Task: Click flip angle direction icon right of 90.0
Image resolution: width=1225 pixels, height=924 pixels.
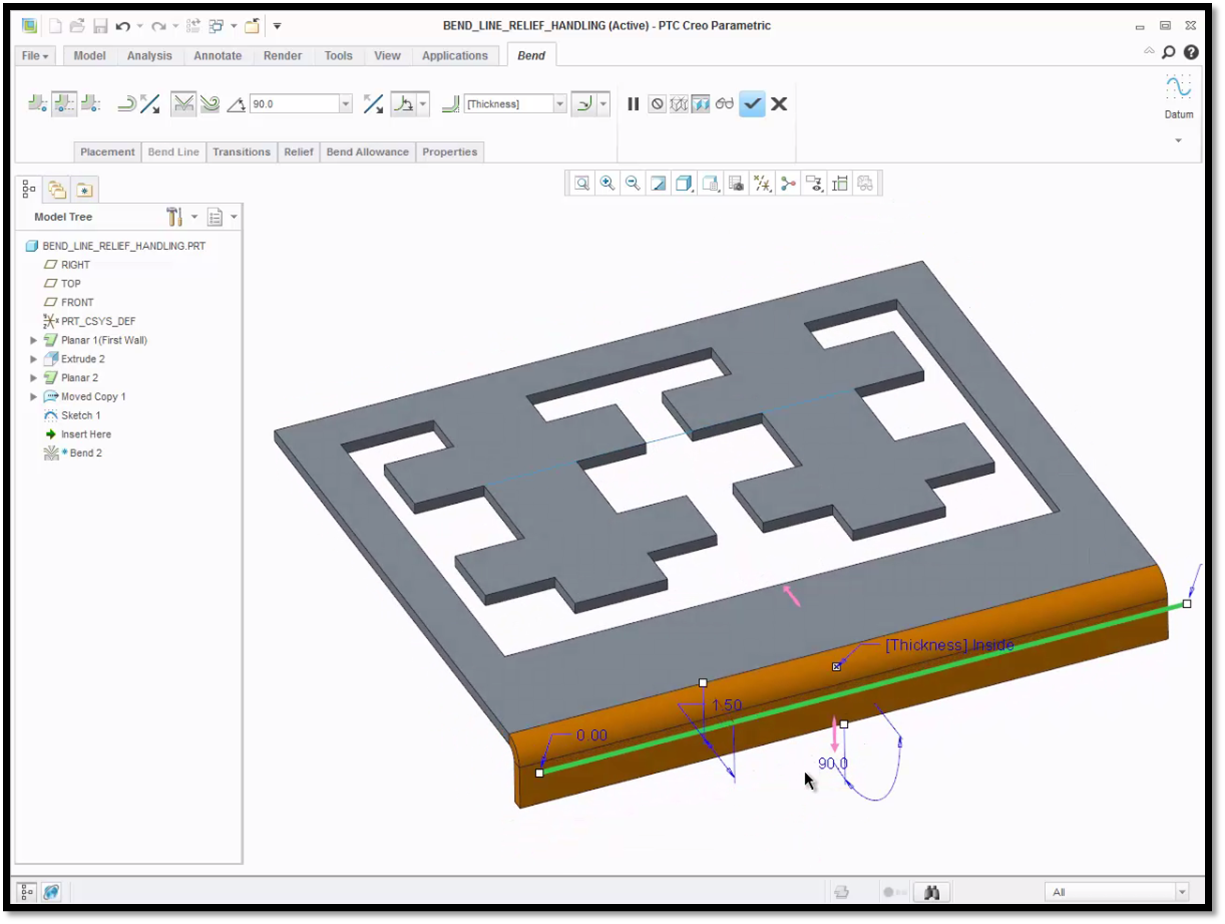Action: point(373,103)
